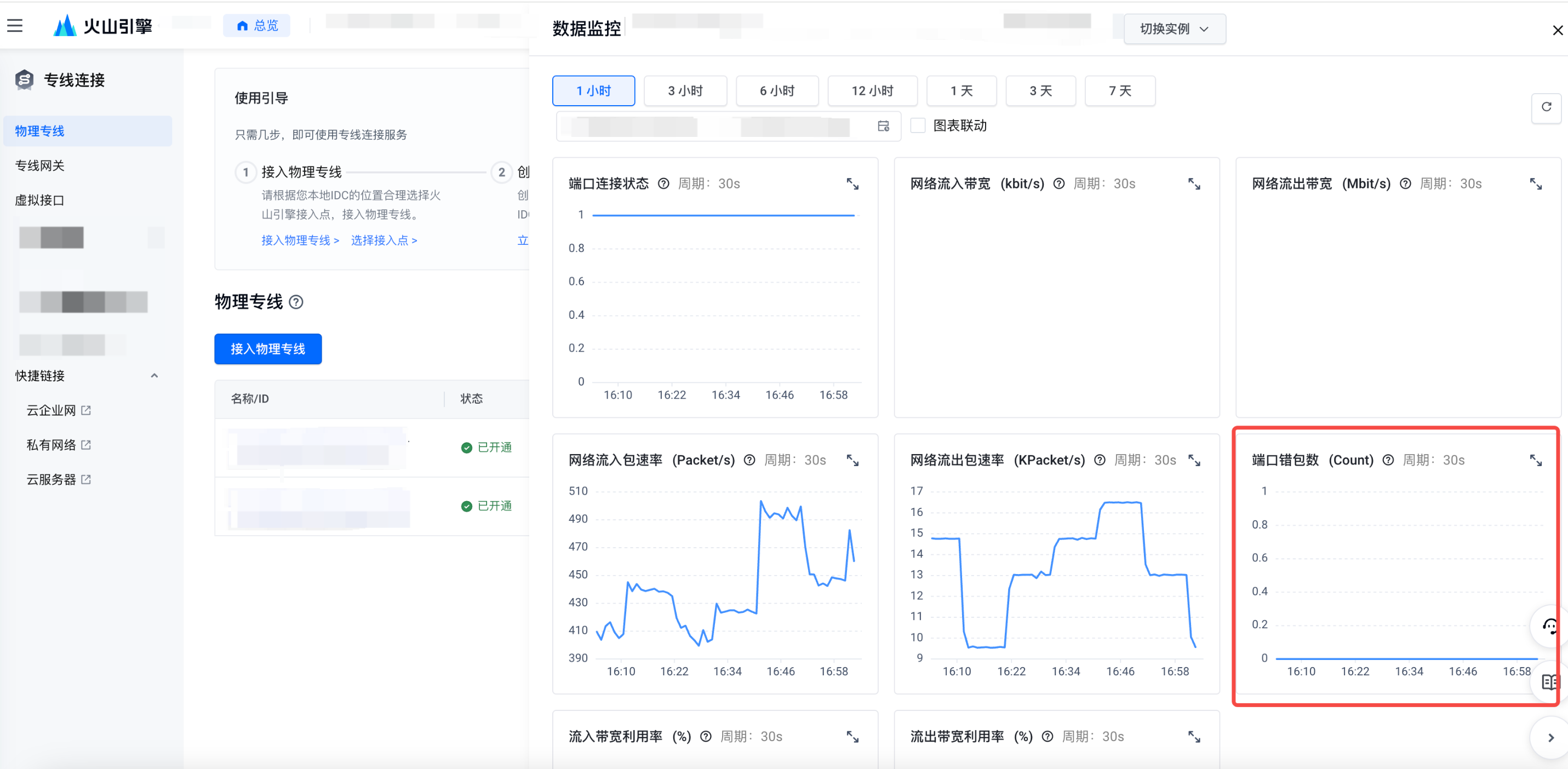
Task: Click the 名称/ID column header
Action: 250,399
